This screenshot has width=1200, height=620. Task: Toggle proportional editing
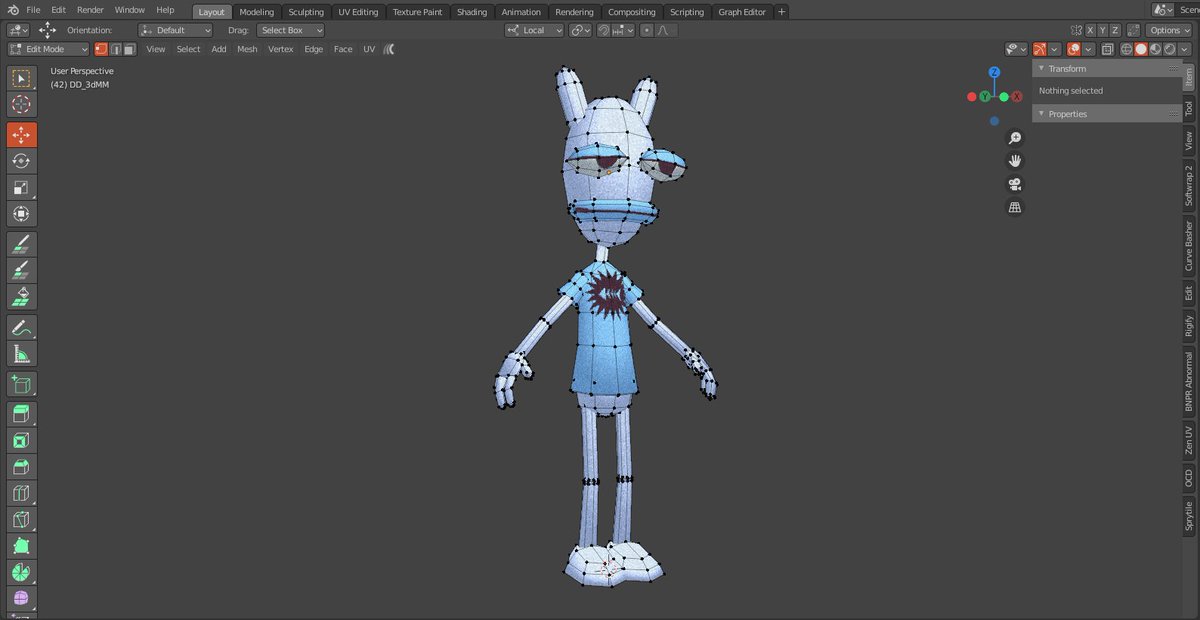647,30
